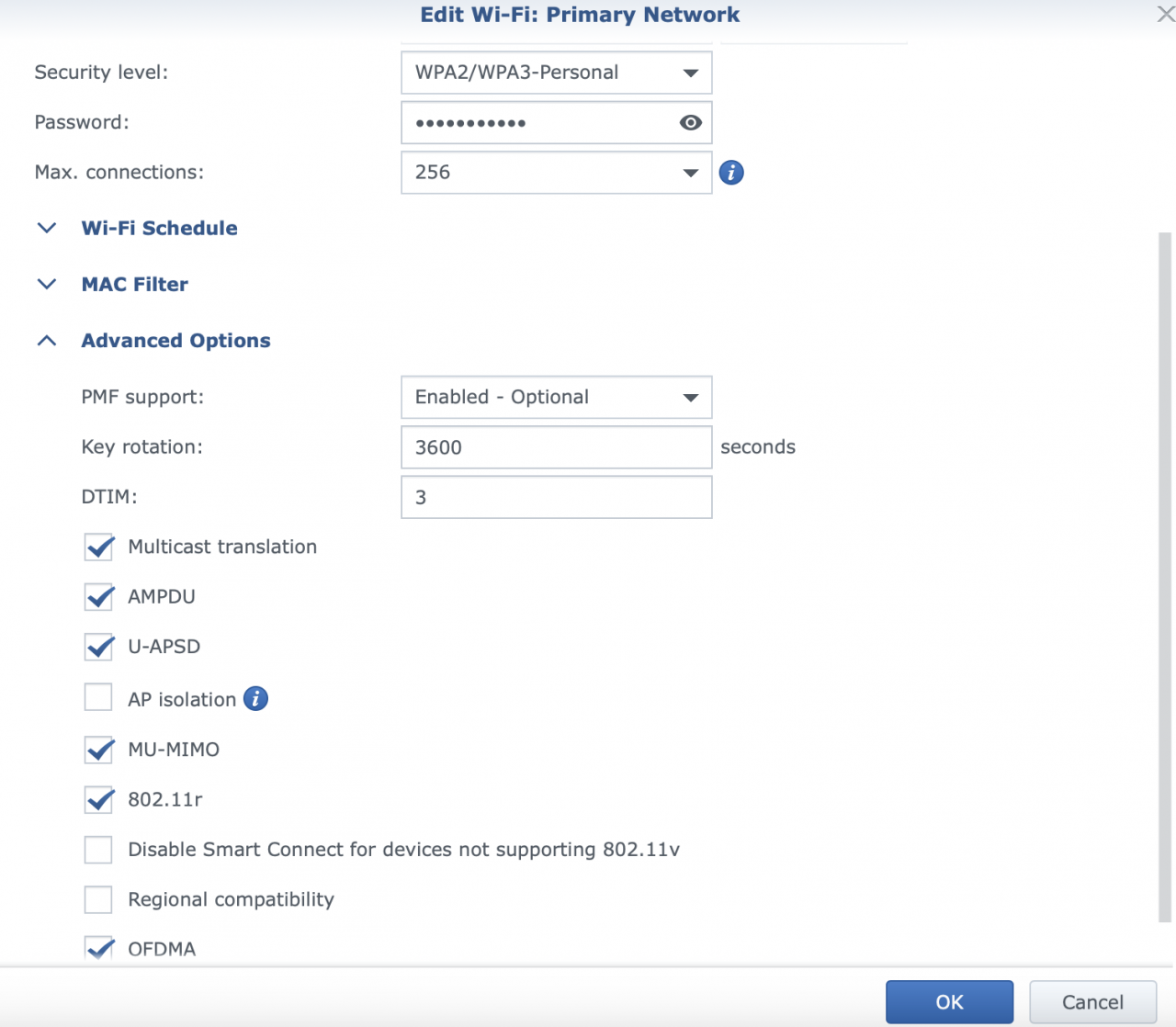Click the Key rotation input field
Image resolution: width=1176 pixels, height=1027 pixels.
(556, 447)
